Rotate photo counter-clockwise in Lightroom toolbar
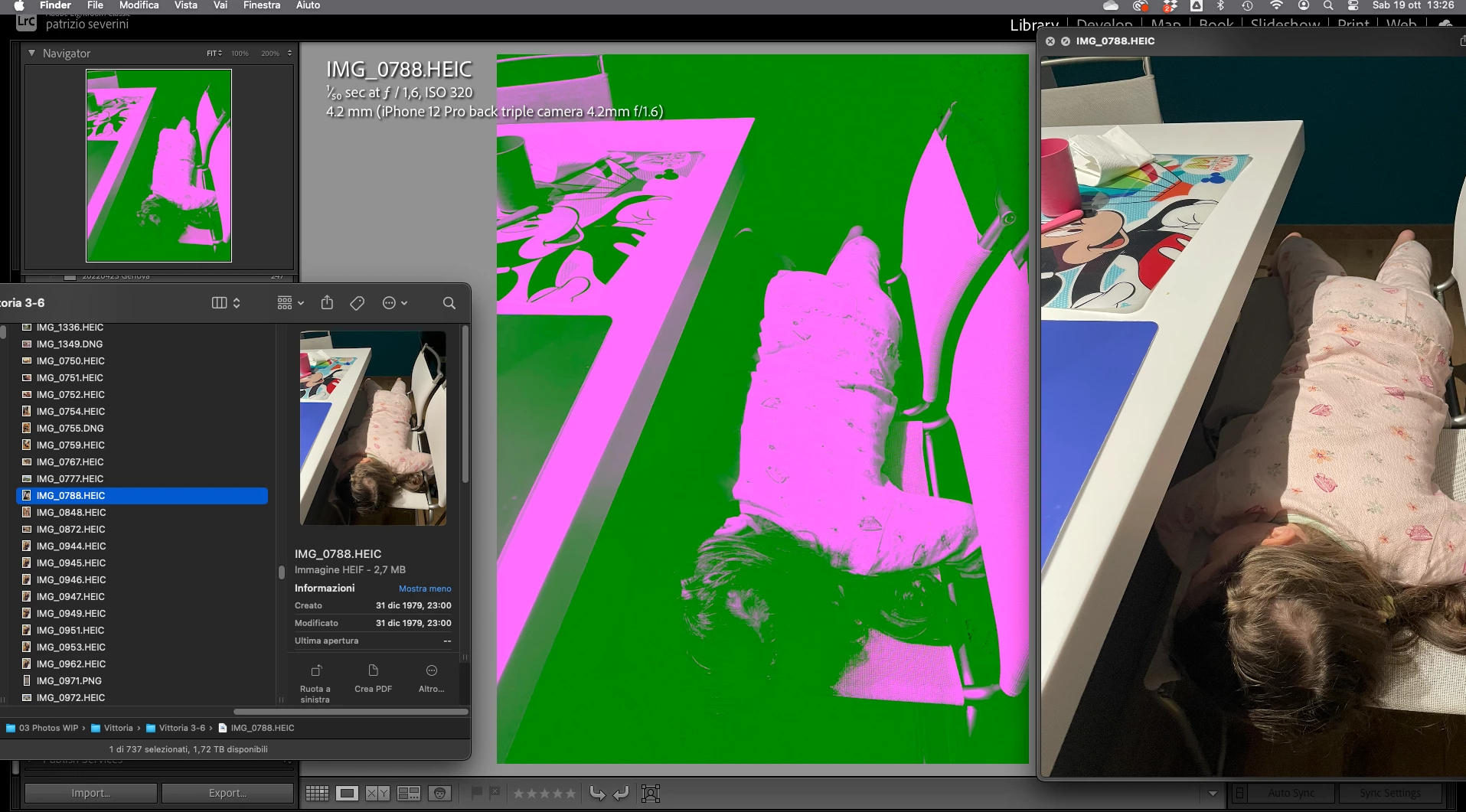Image resolution: width=1466 pixels, height=812 pixels. tap(597, 794)
